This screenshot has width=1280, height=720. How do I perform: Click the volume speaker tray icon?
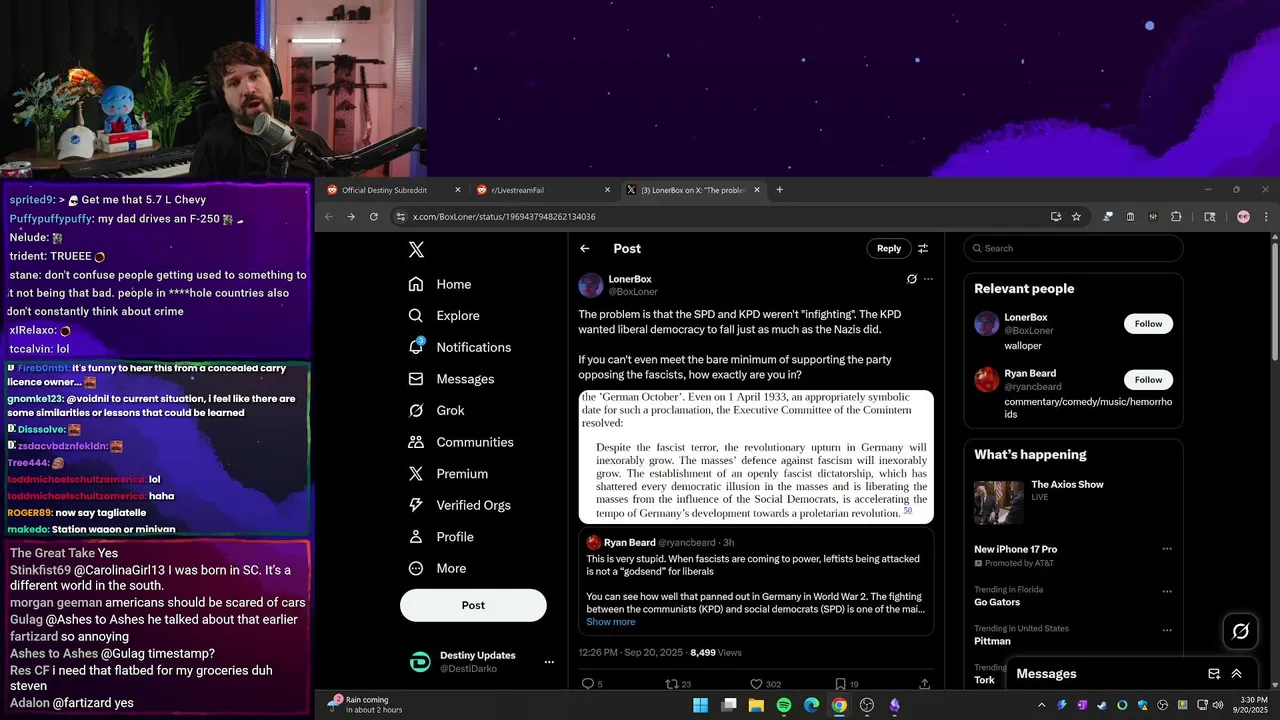click(1220, 705)
